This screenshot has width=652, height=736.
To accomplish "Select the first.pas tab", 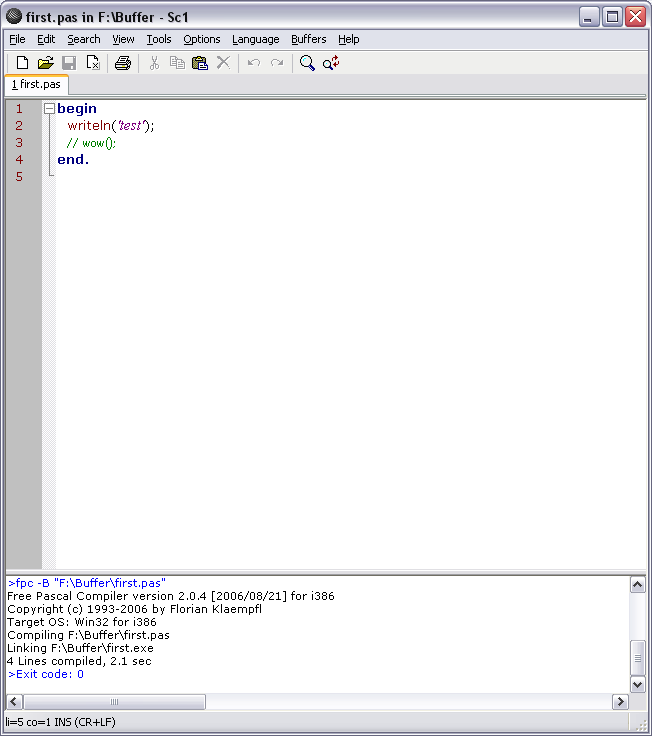I will pyautogui.click(x=36, y=85).
